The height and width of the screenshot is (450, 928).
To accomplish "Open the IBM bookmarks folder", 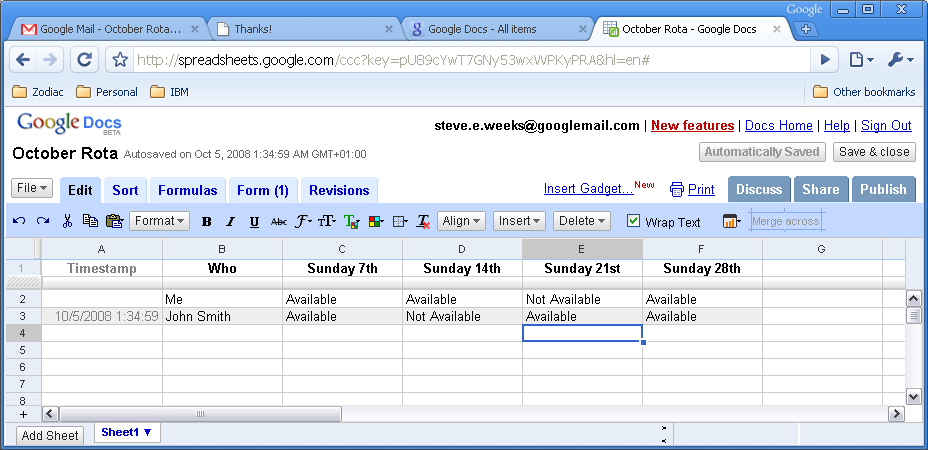I will coord(169,92).
